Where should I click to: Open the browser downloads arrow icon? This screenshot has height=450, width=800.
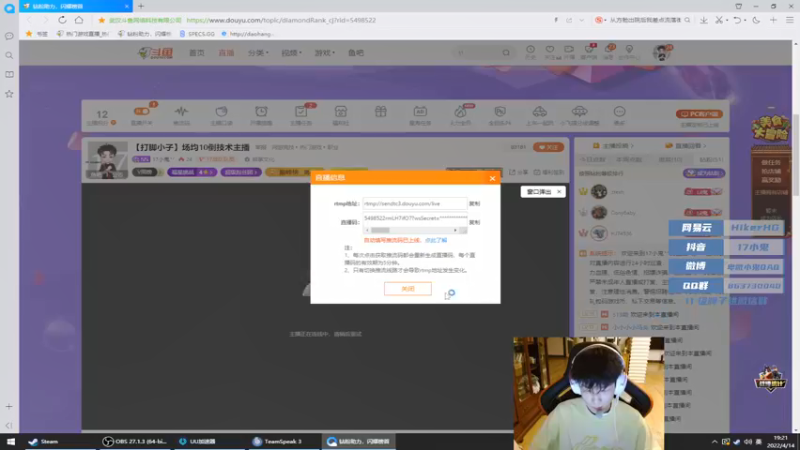(704, 20)
